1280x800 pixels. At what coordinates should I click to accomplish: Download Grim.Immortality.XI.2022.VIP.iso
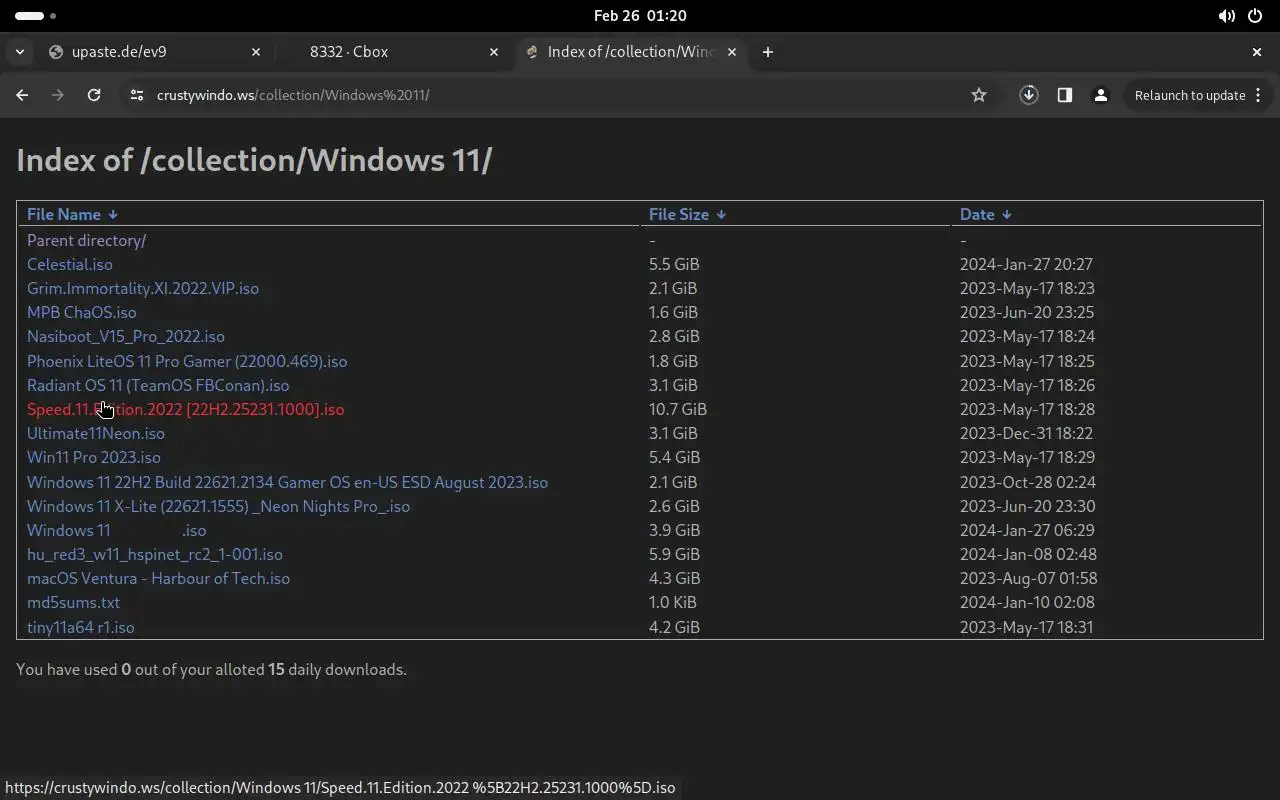(143, 288)
